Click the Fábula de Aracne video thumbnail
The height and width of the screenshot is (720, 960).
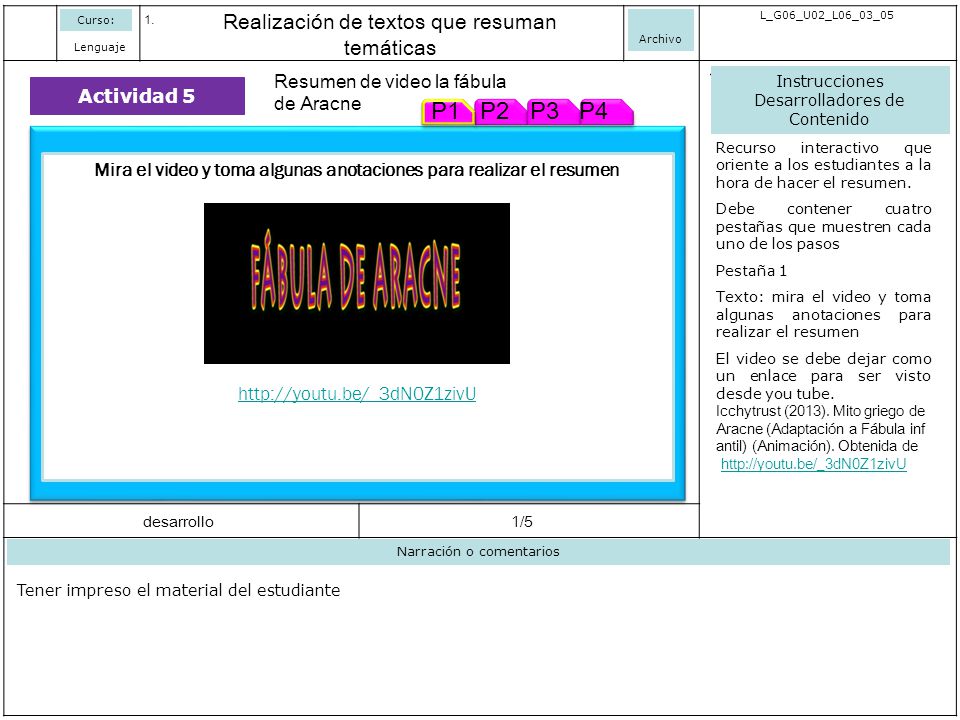357,283
